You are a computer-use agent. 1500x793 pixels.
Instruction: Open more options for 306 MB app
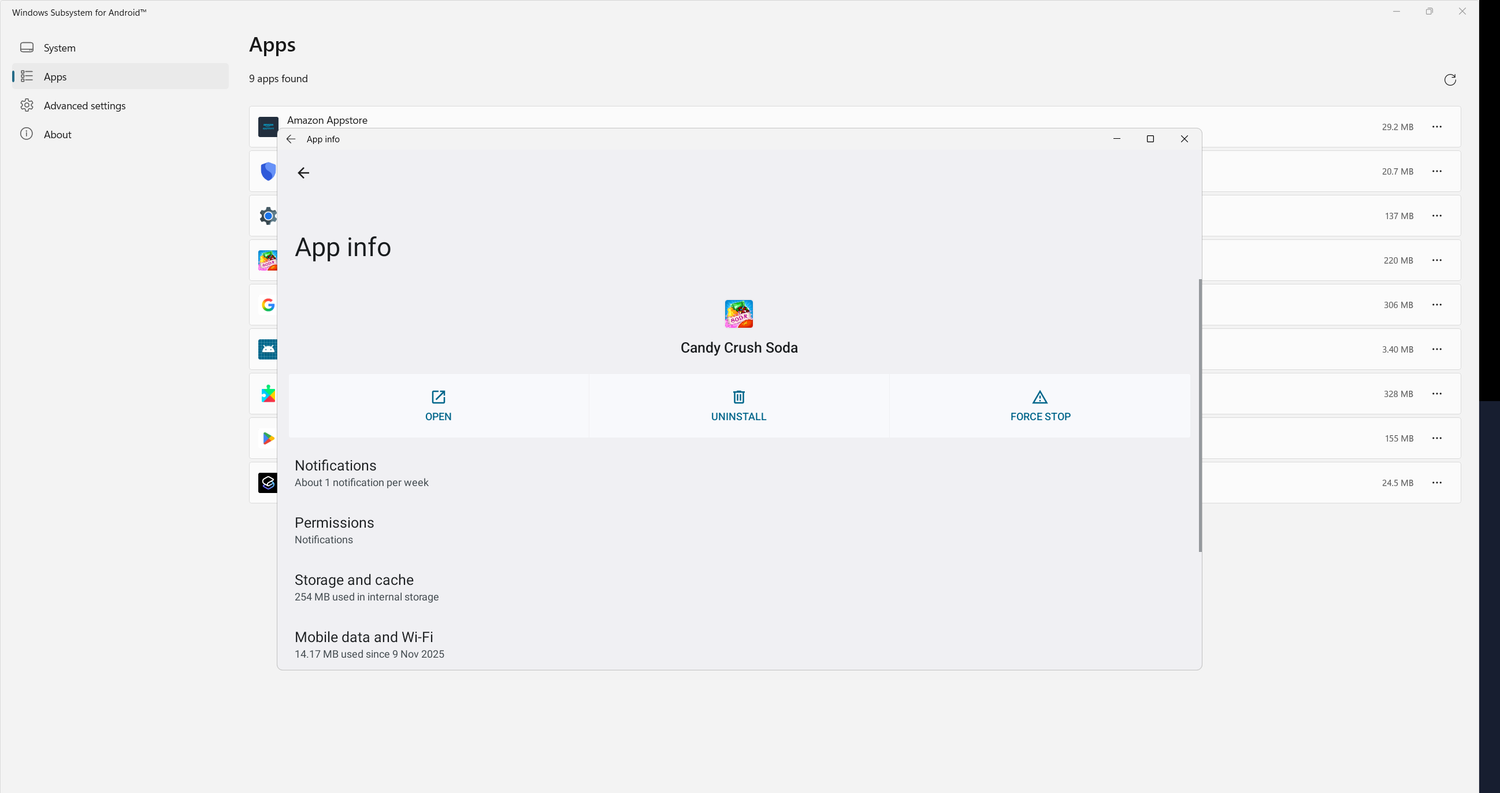click(x=1437, y=305)
